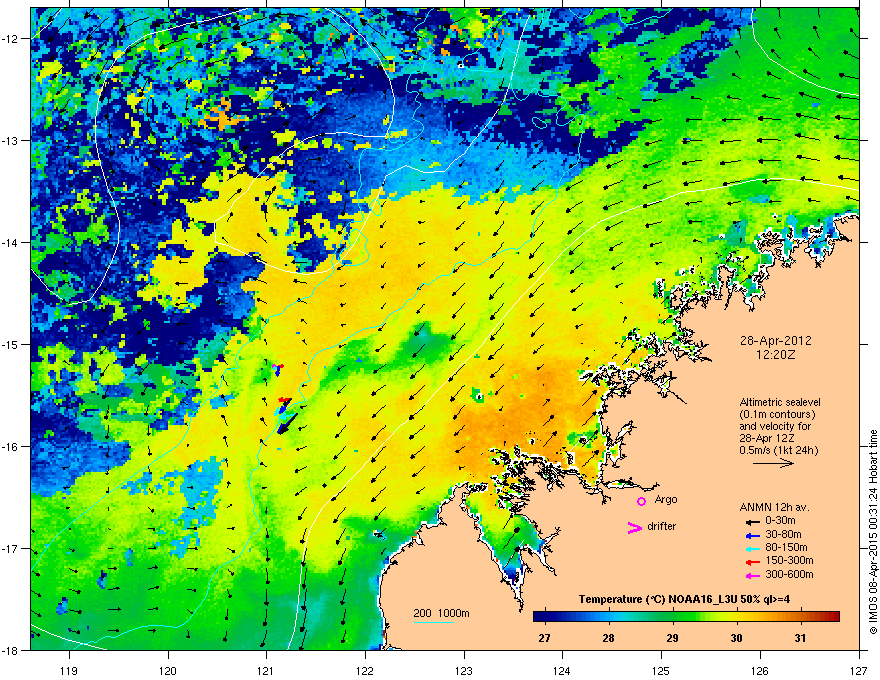This screenshot has height=680, width=880.
Task: Click the longitude axis label 120
Action: coord(168,670)
